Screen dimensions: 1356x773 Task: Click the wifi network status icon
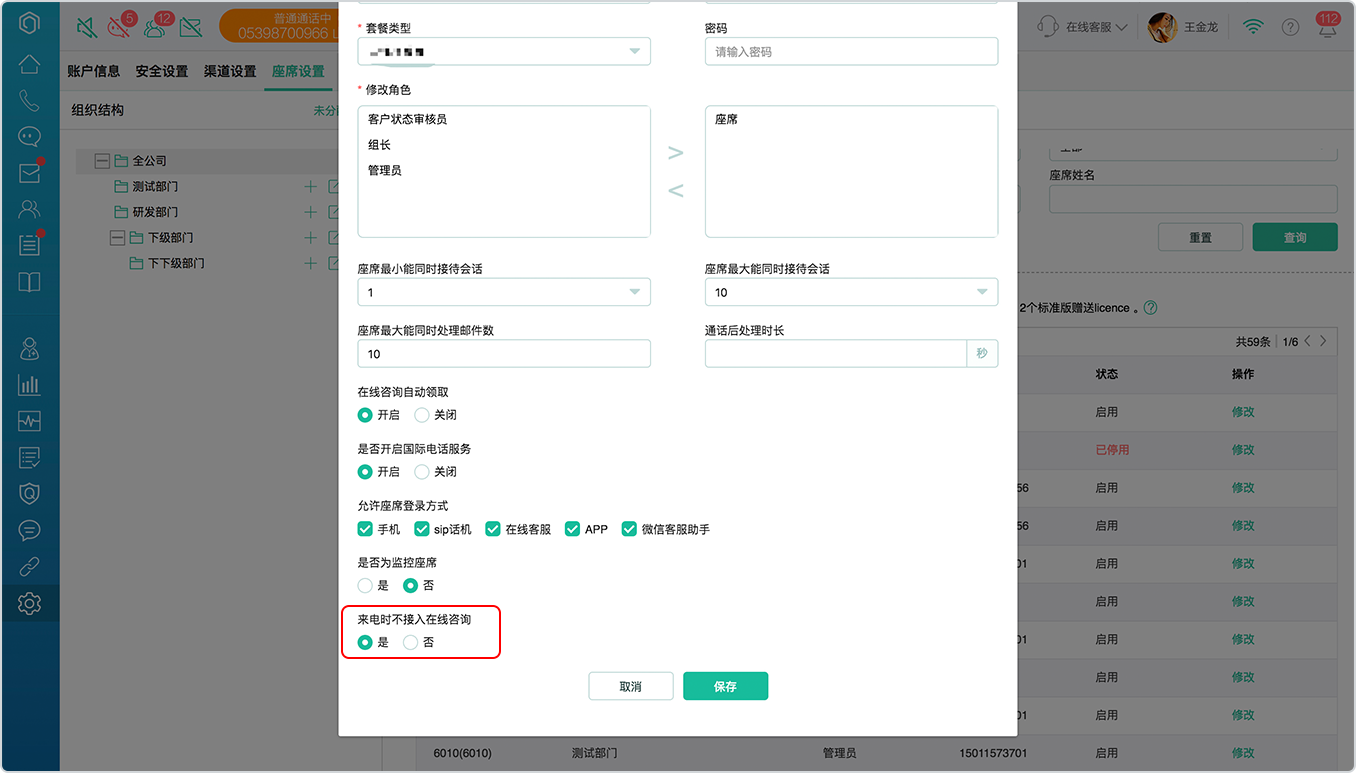tap(1253, 27)
